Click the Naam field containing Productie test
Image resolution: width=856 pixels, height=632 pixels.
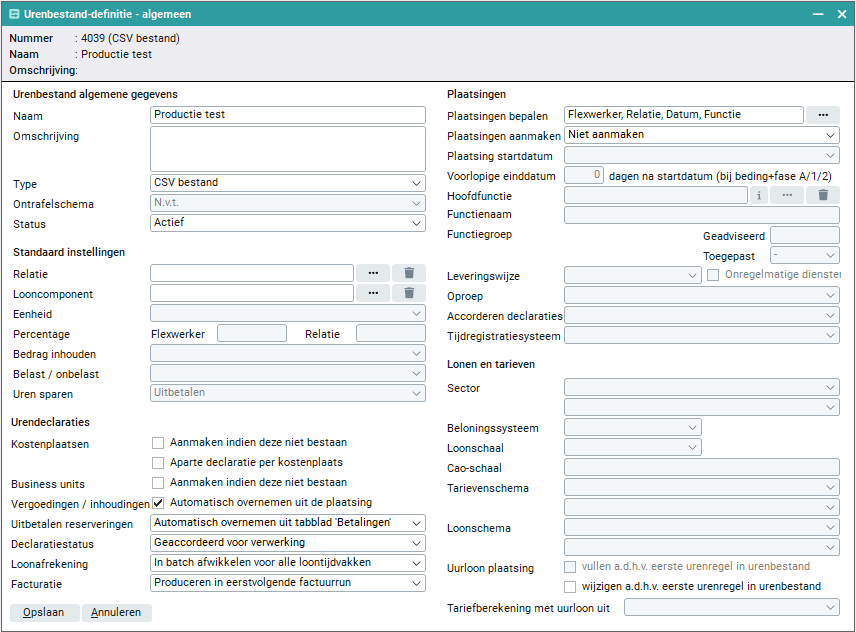pos(288,115)
